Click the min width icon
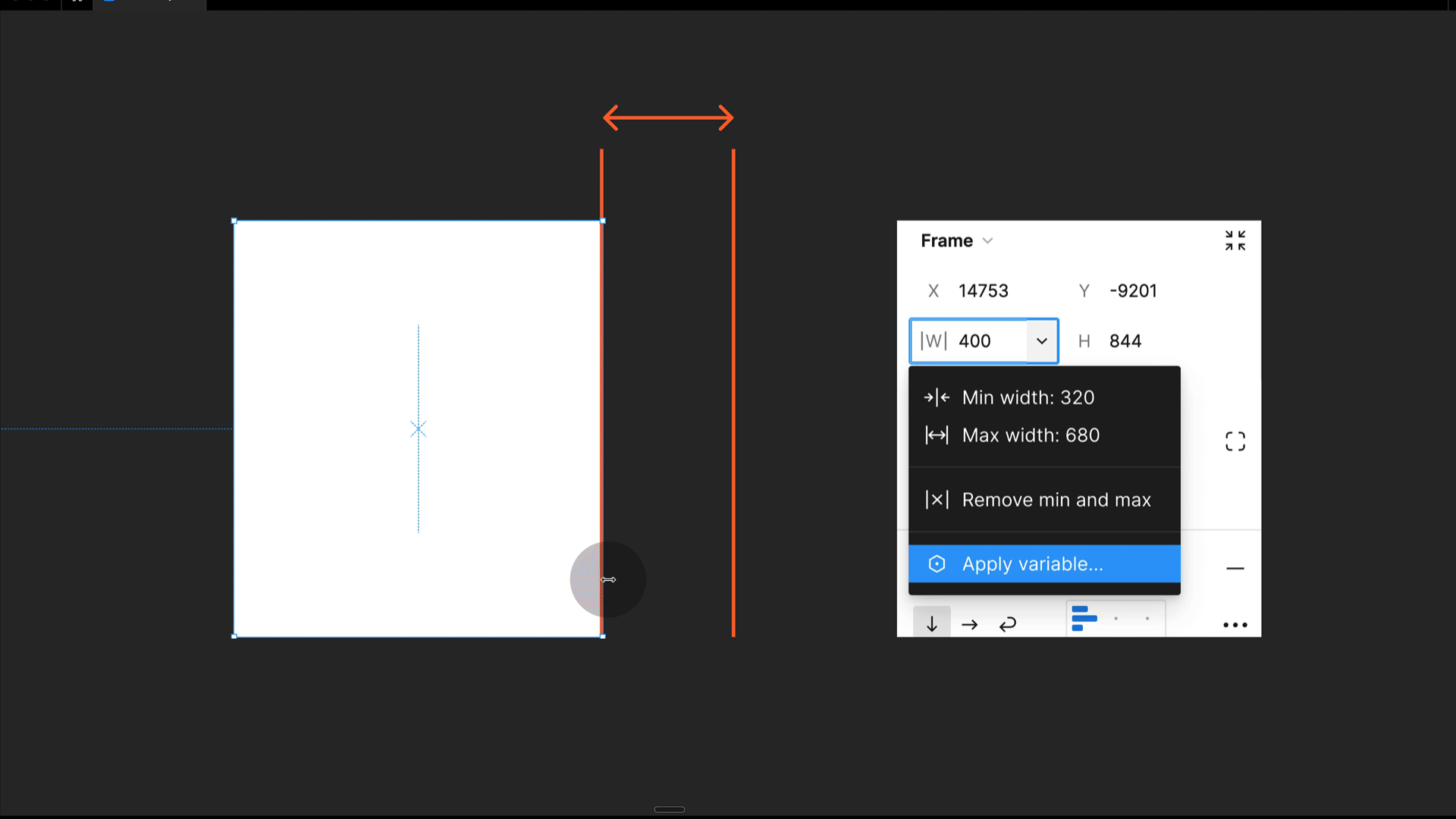The image size is (1456, 819). click(937, 397)
